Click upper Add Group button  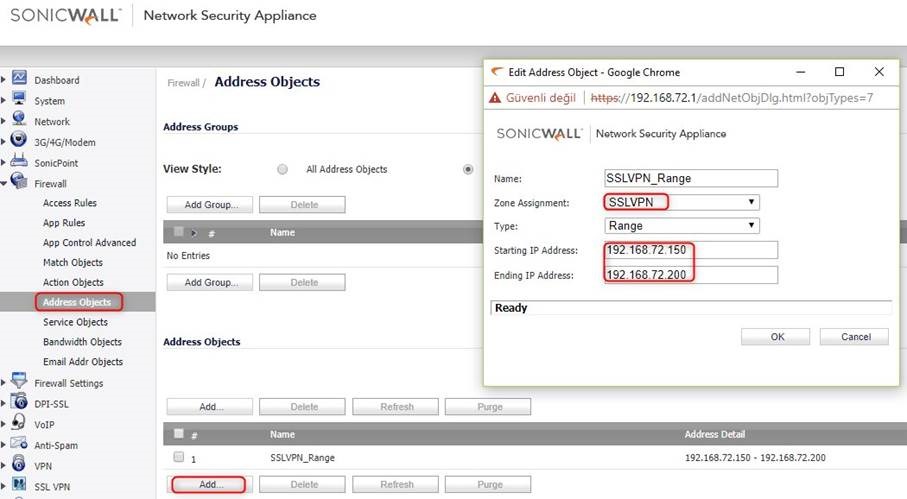point(210,205)
